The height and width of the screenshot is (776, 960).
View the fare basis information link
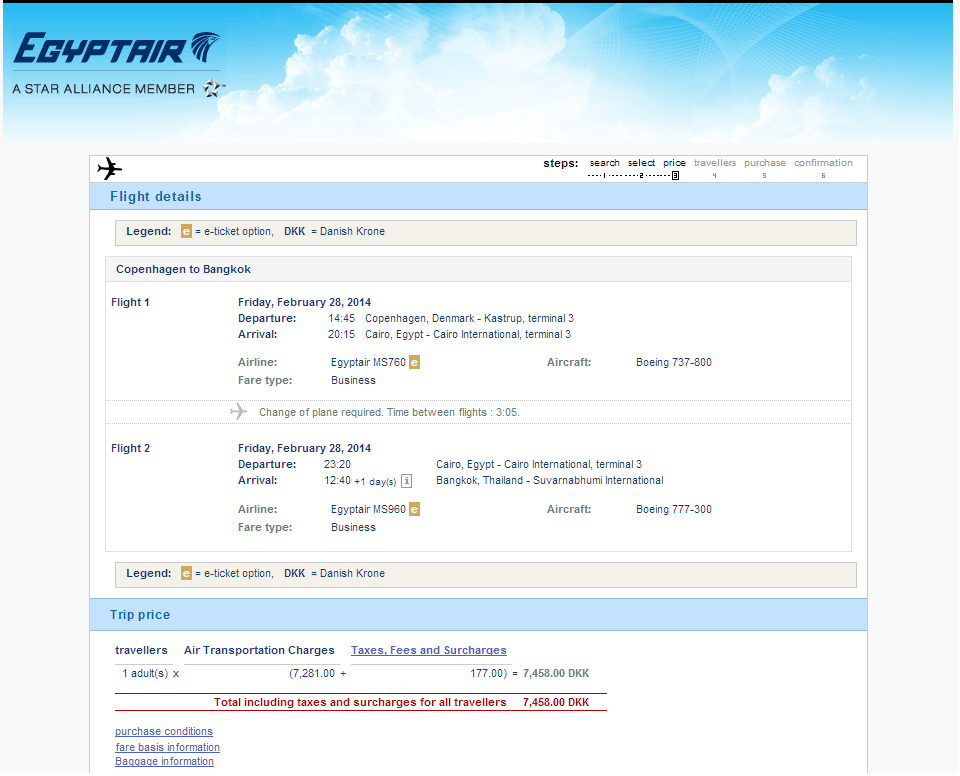[x=167, y=748]
